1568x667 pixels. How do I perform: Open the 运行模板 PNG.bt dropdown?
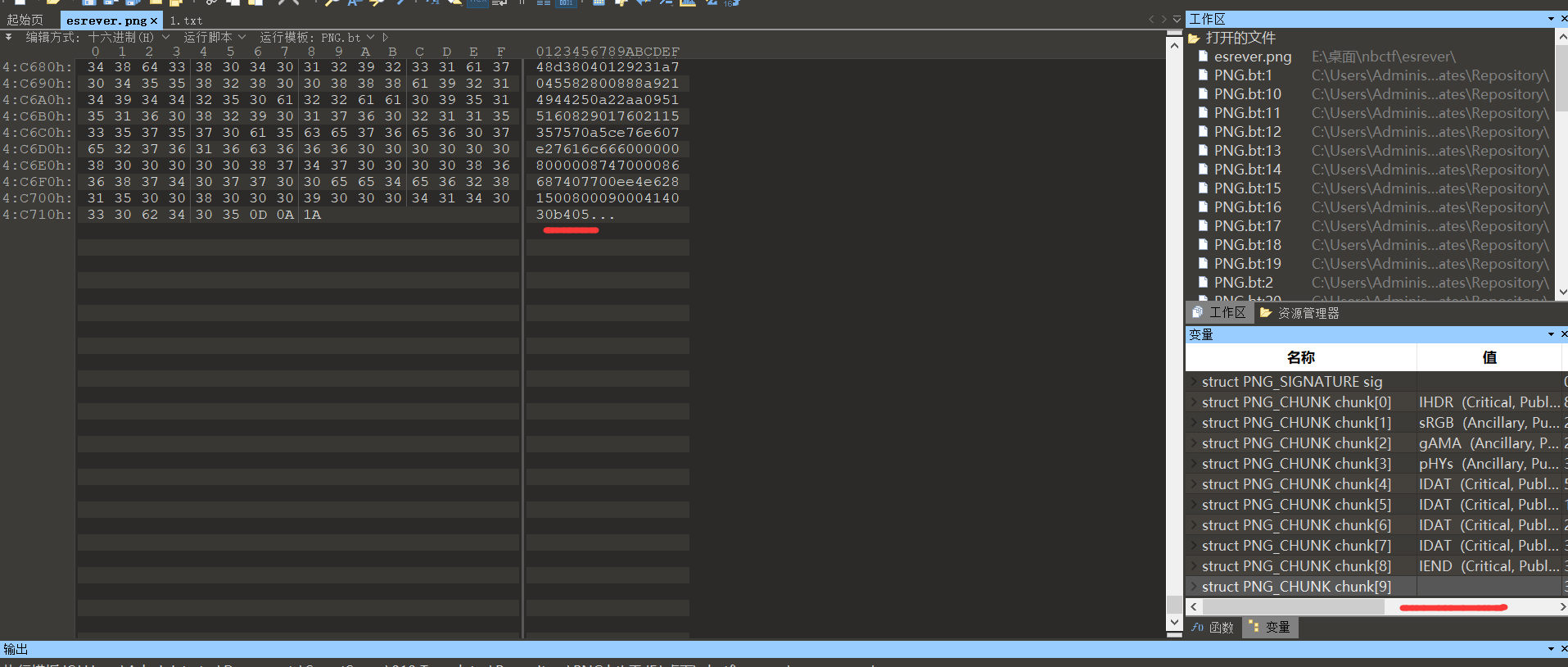(317, 37)
